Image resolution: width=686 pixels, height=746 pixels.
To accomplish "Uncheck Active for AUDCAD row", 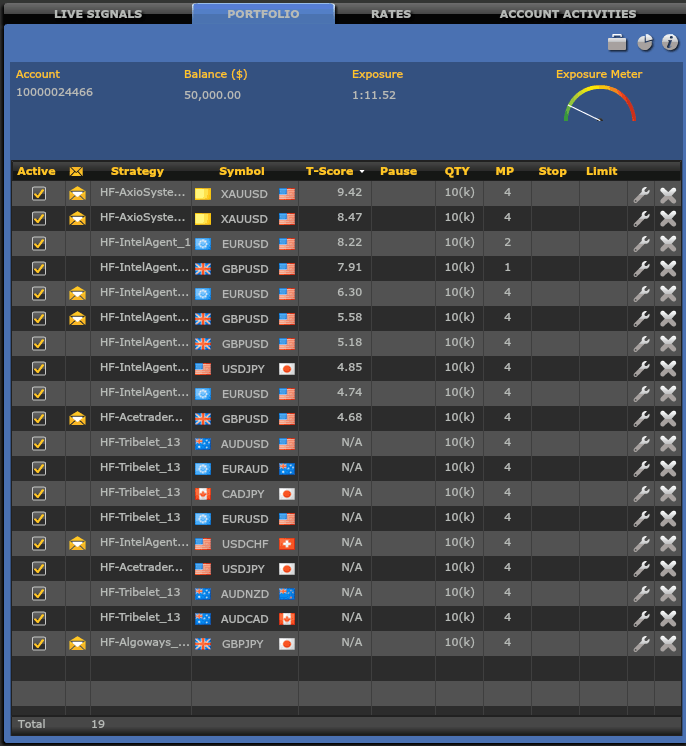I will pos(39,618).
